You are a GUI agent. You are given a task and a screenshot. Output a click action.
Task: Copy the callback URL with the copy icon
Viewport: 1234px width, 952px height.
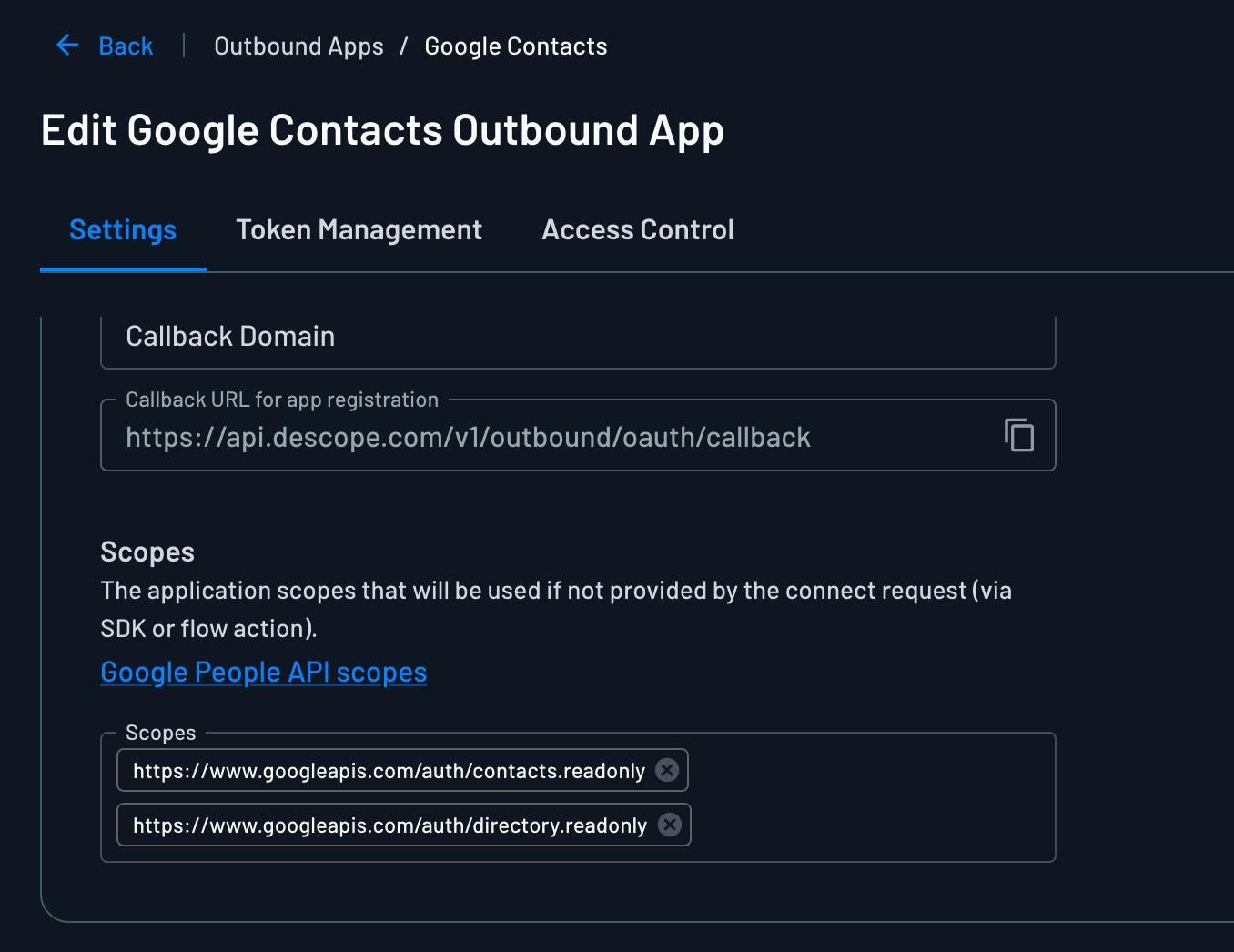[1019, 435]
